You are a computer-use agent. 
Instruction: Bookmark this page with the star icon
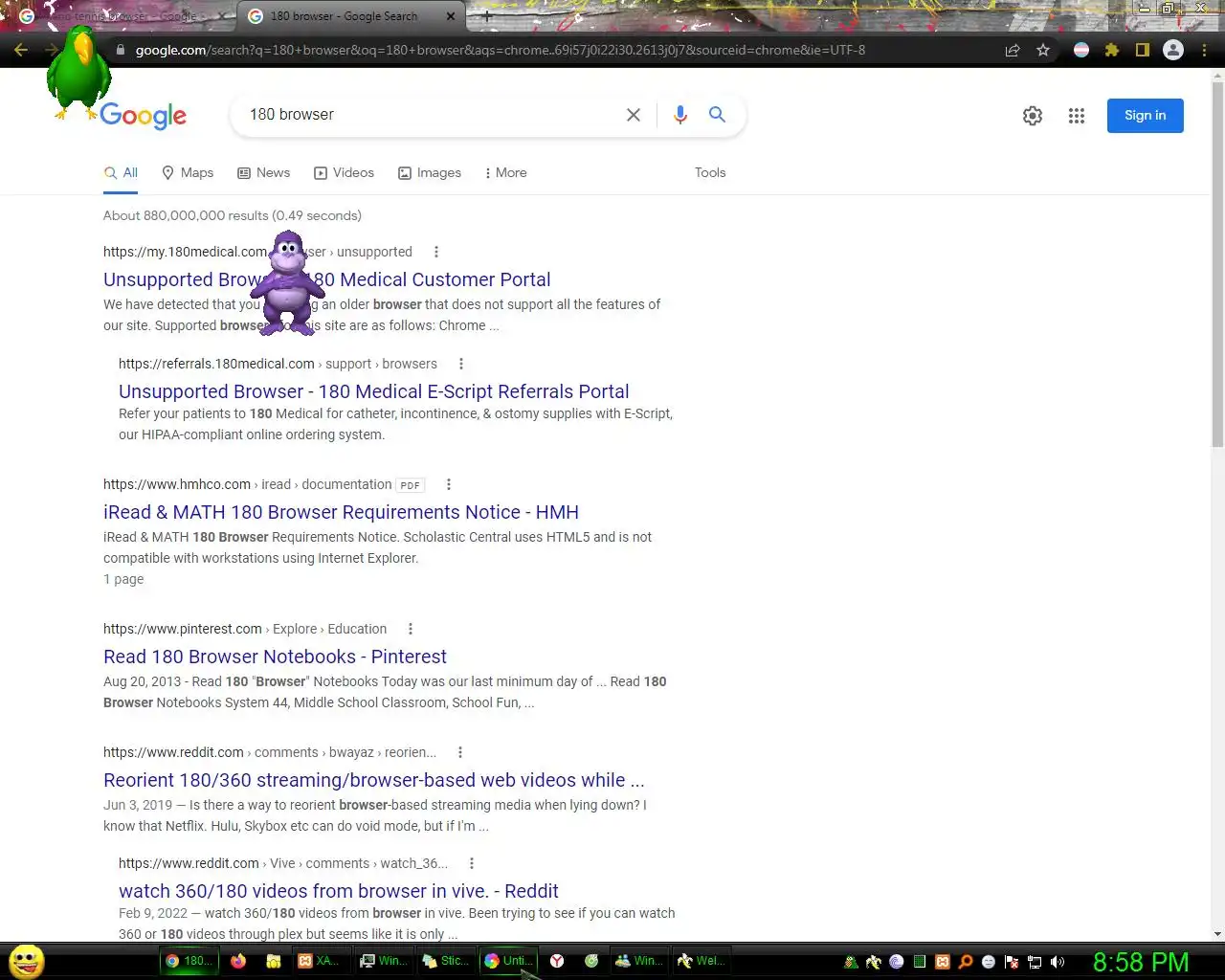point(1043,50)
